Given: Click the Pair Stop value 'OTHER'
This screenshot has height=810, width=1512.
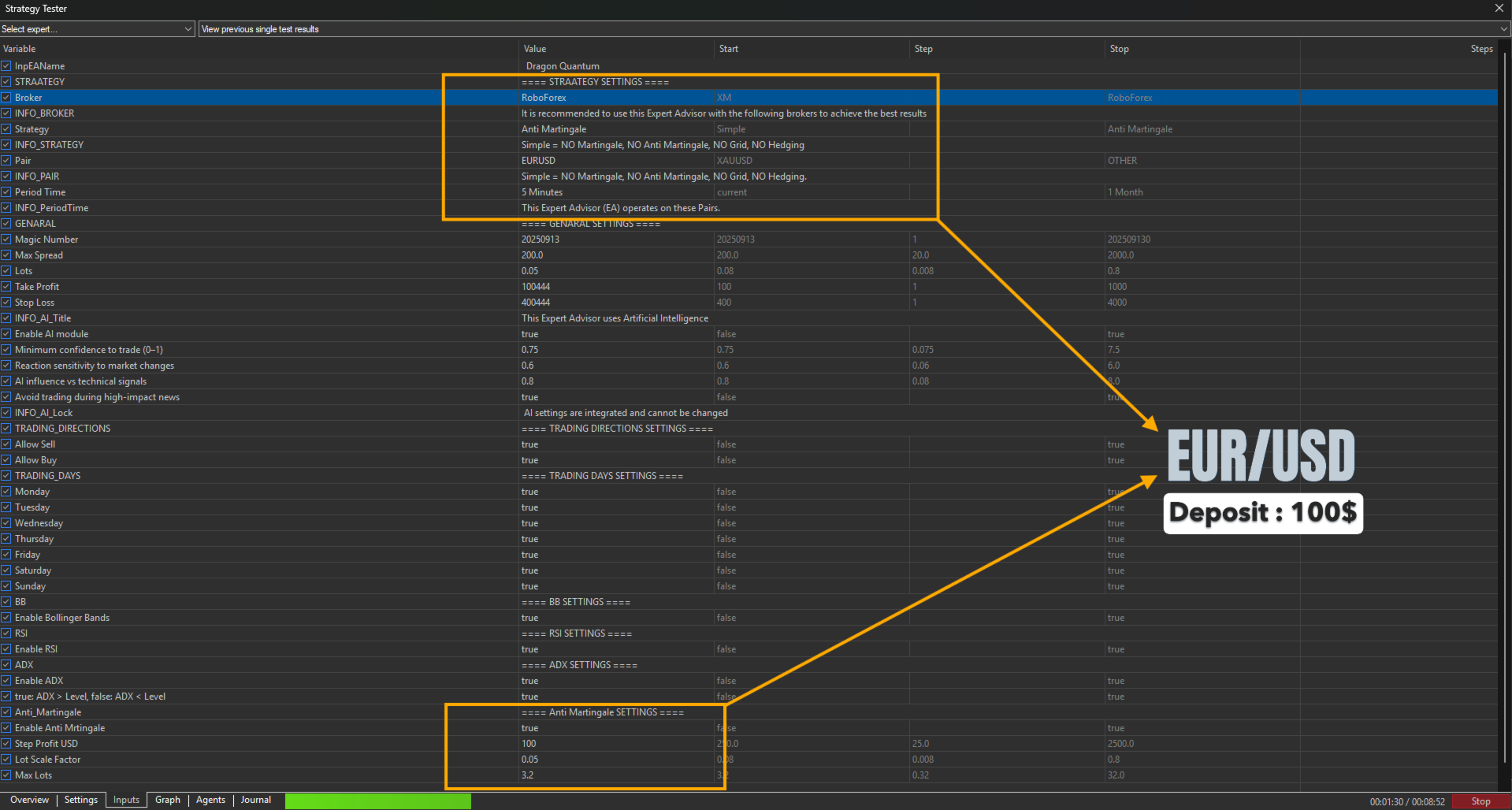Looking at the screenshot, I should [1122, 161].
